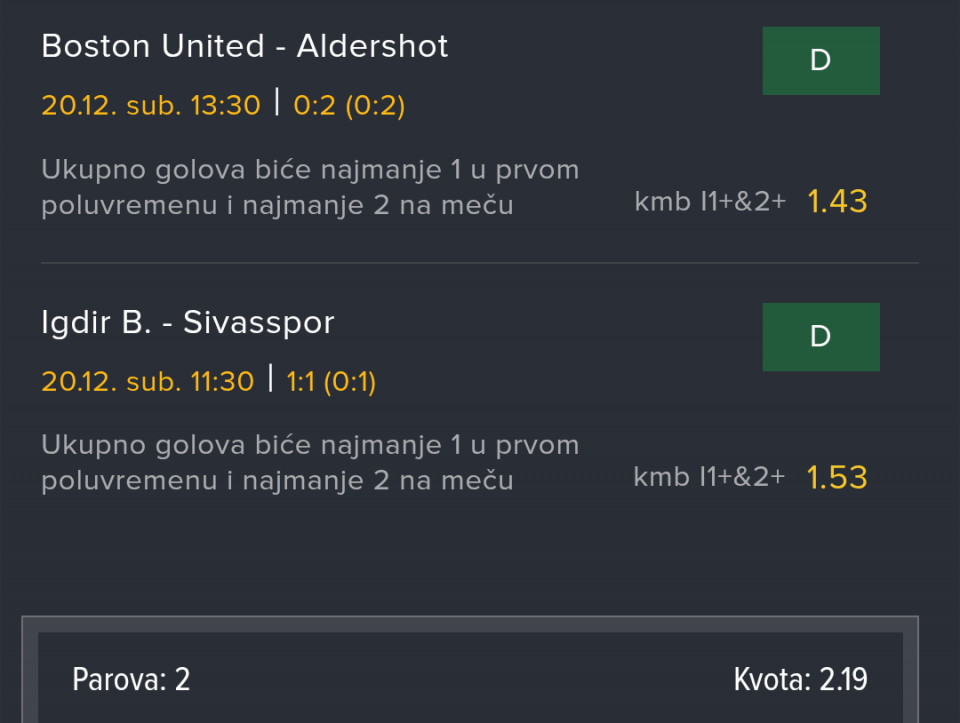This screenshot has height=723, width=960.
Task: Open the Igdir B. - Sivasspor match
Action: (x=188, y=322)
